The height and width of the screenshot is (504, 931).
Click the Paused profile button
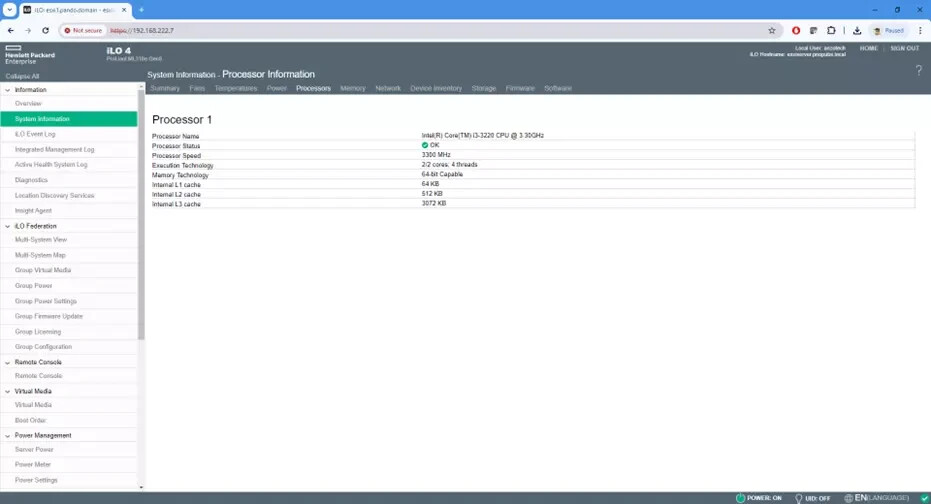[889, 30]
